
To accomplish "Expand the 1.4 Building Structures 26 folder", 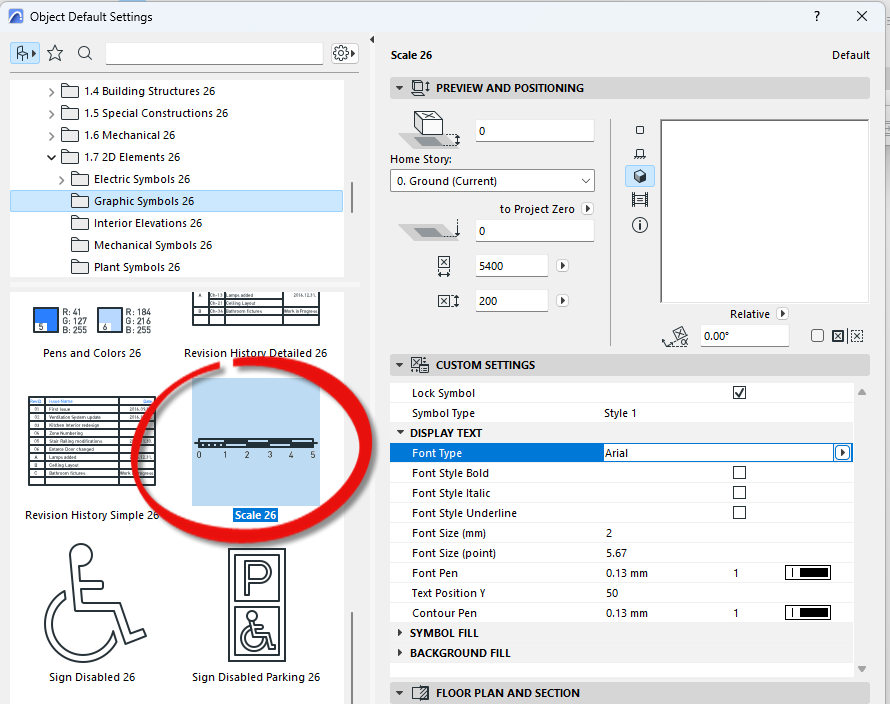I will 51,91.
